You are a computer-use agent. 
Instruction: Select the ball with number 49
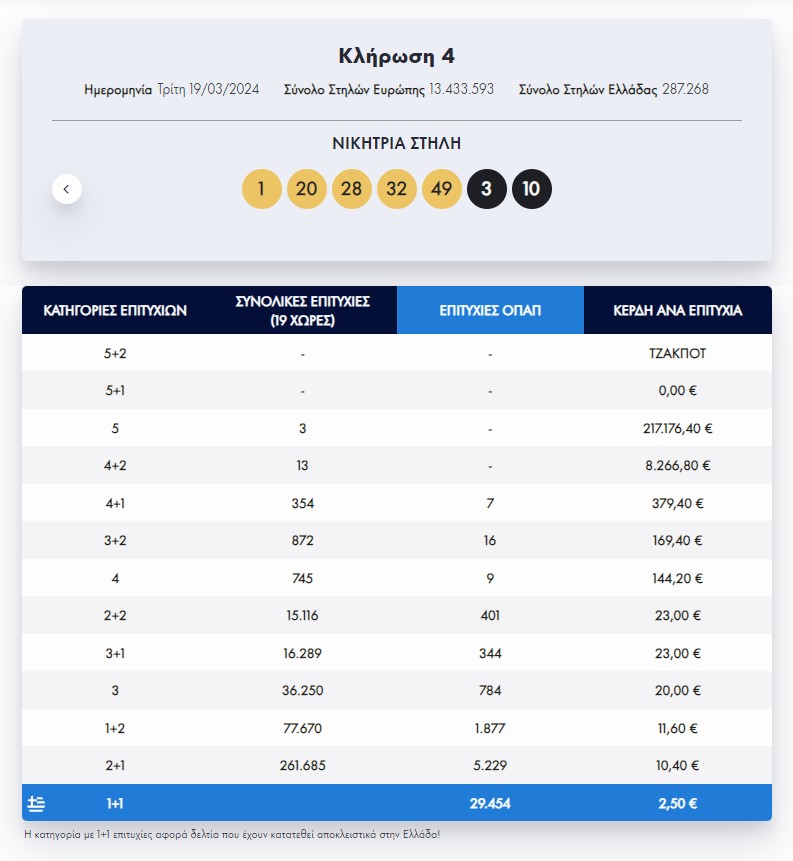[441, 188]
